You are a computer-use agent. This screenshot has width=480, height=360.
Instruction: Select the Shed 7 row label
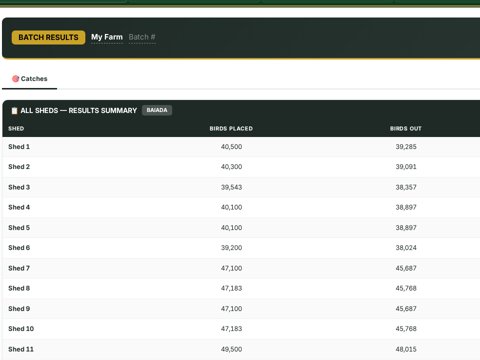coord(19,268)
